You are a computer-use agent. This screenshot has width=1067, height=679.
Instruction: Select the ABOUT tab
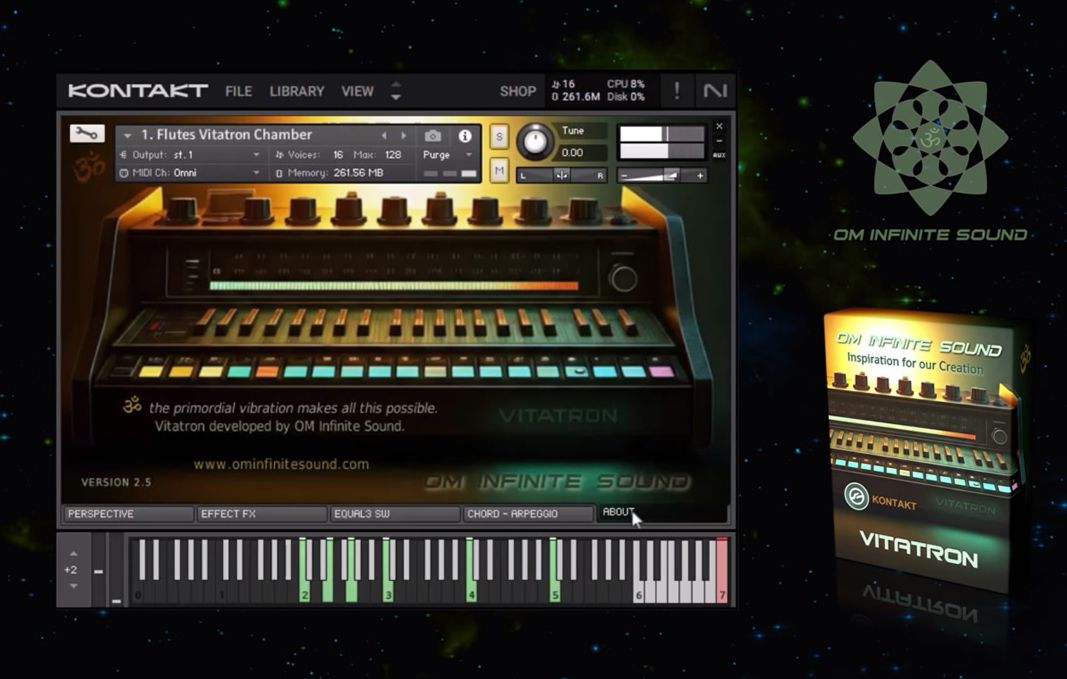coord(618,512)
